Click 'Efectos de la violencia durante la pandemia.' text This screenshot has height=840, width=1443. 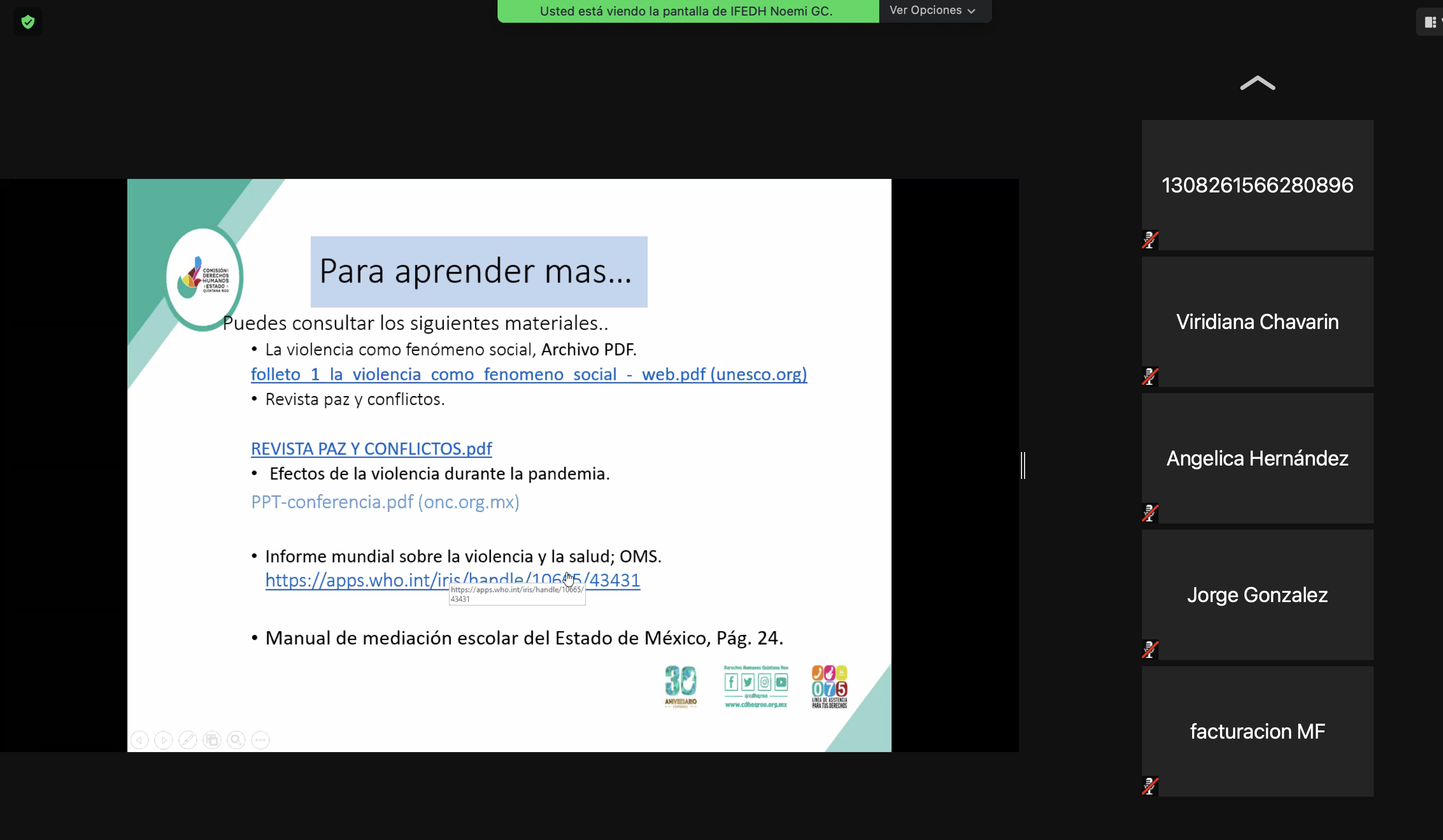439,474
